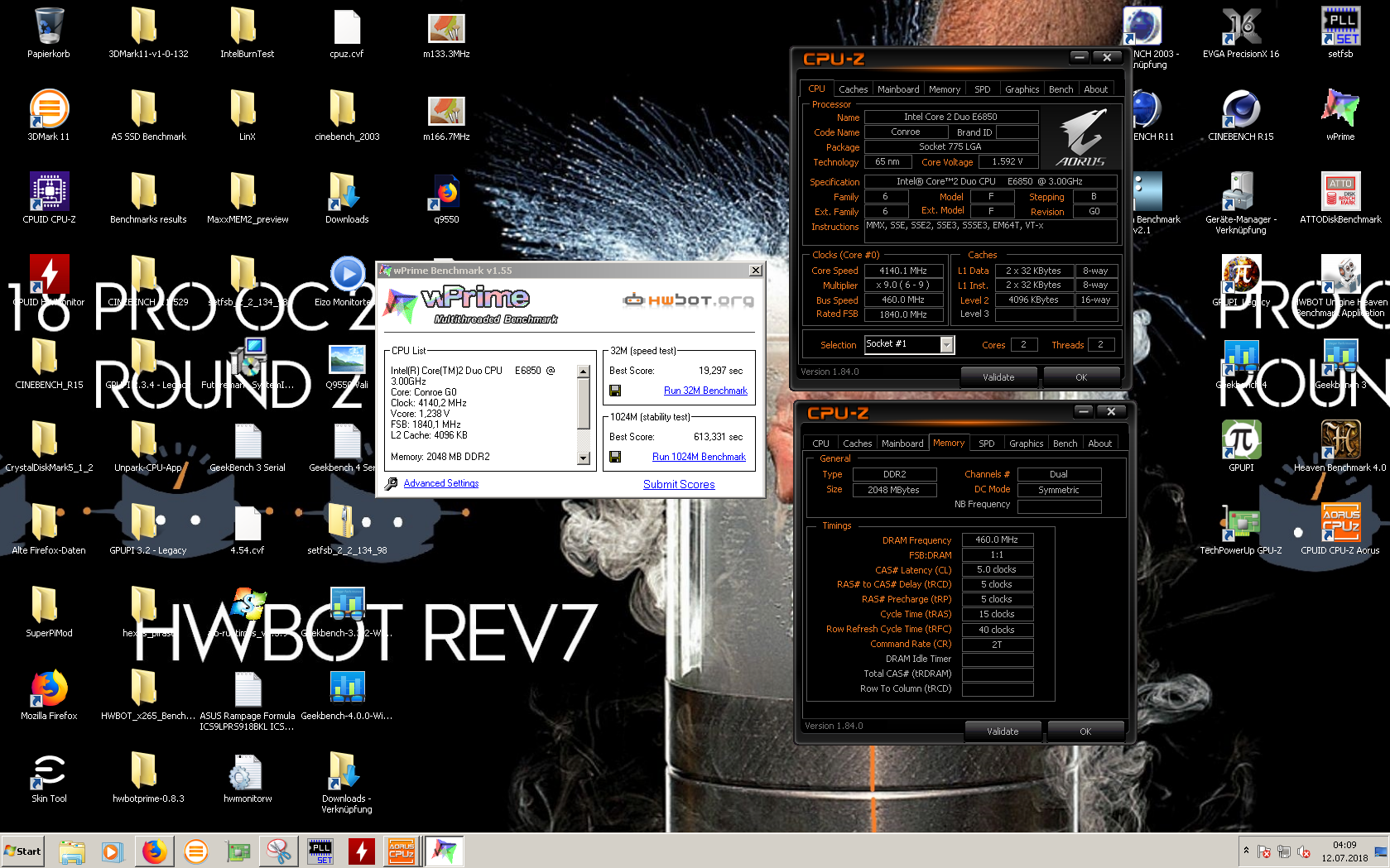Click Run 32M Benchmark link
1390x868 pixels.
click(705, 391)
